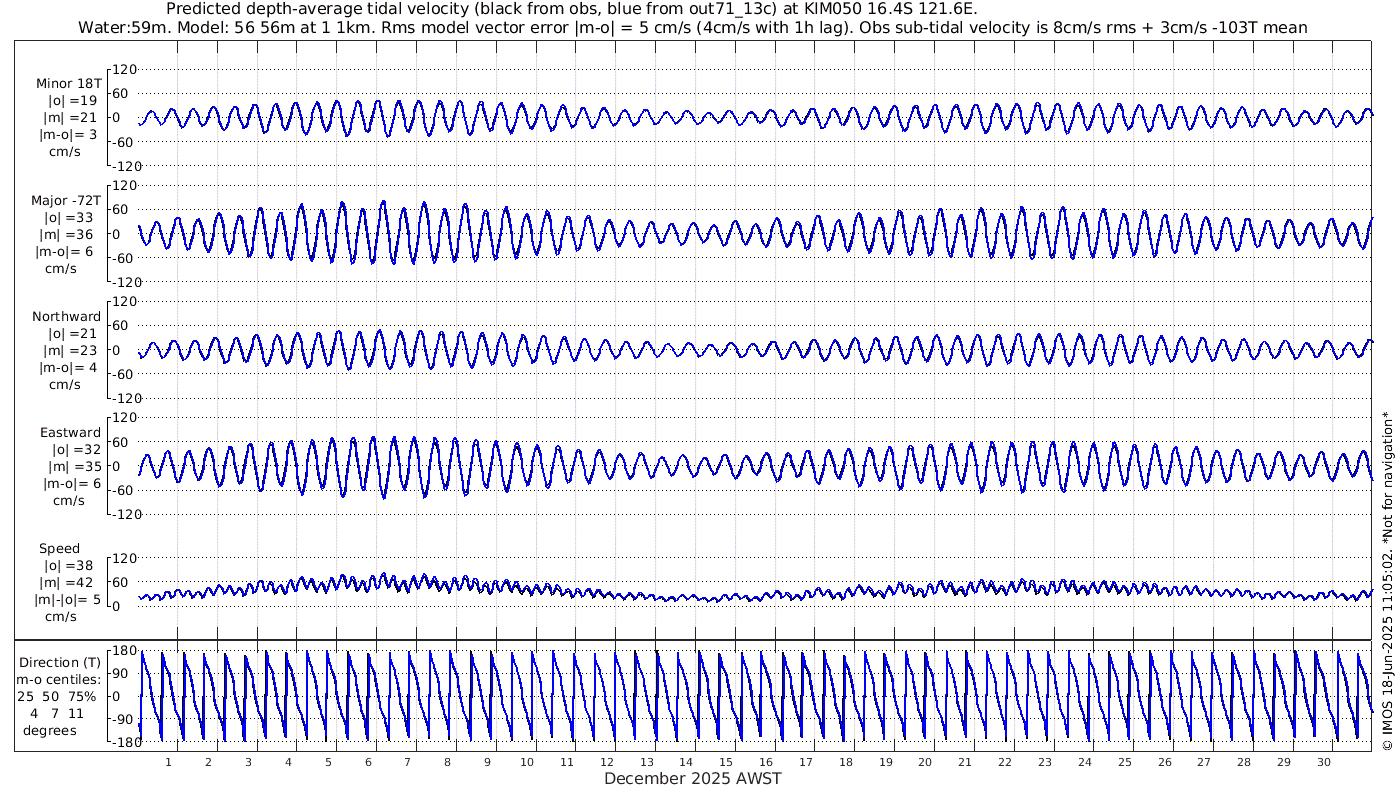Select day 1 on the date axis

(168, 762)
